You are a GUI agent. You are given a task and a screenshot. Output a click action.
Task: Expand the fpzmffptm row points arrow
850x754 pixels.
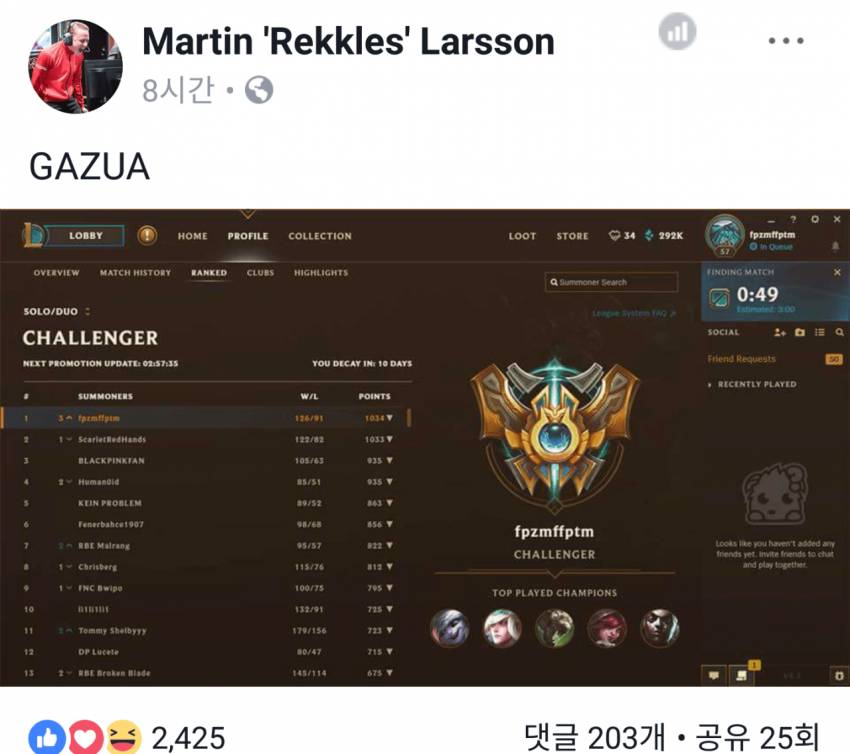click(x=390, y=418)
